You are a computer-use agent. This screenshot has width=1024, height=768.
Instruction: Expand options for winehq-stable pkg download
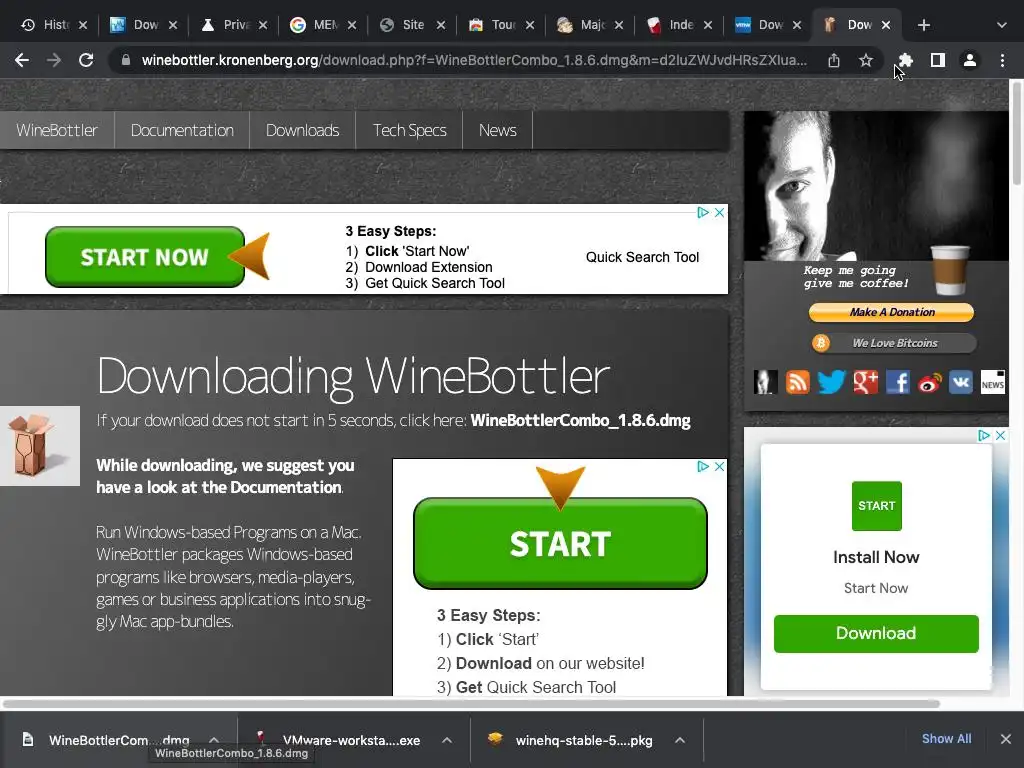click(x=680, y=740)
